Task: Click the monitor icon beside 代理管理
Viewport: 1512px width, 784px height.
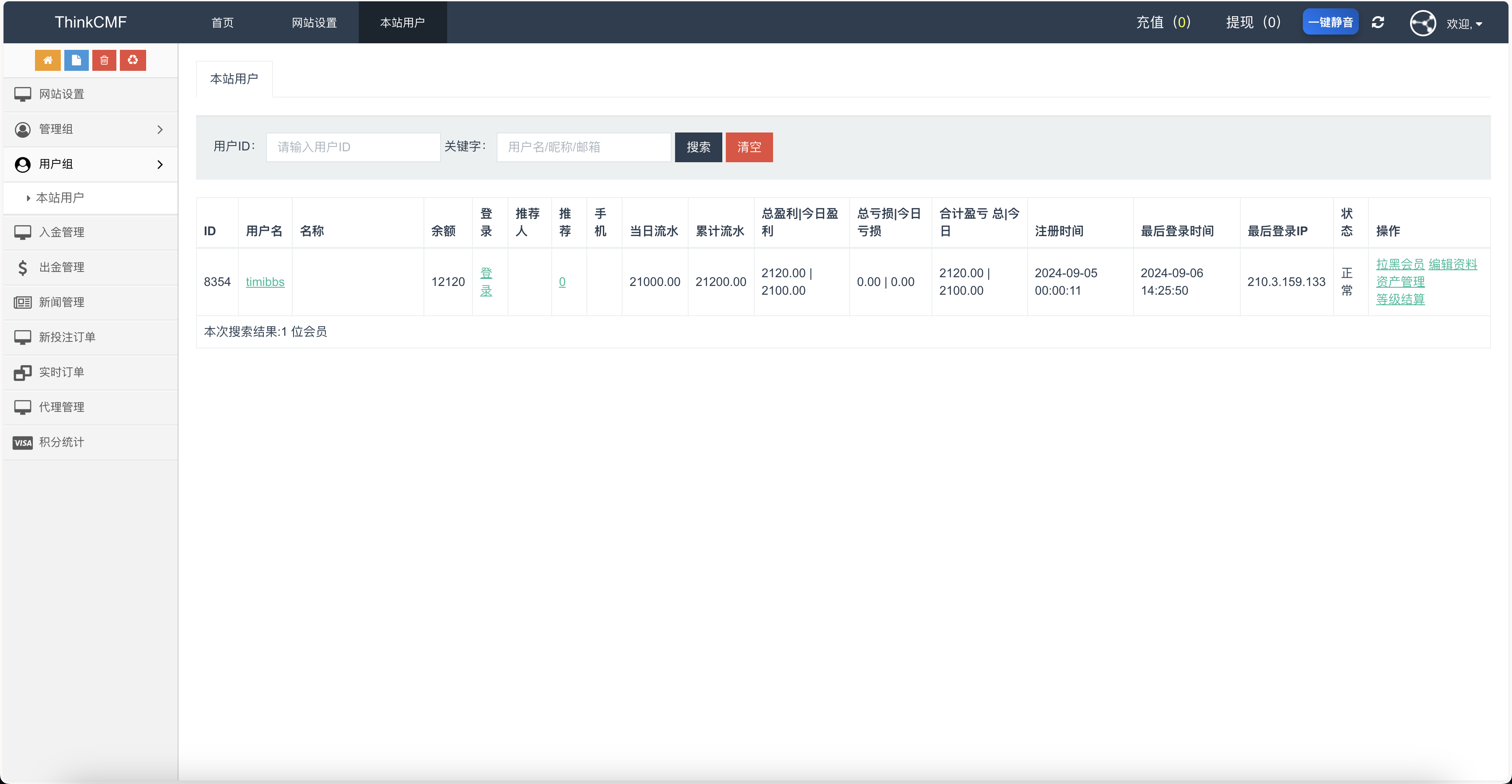Action: click(23, 407)
